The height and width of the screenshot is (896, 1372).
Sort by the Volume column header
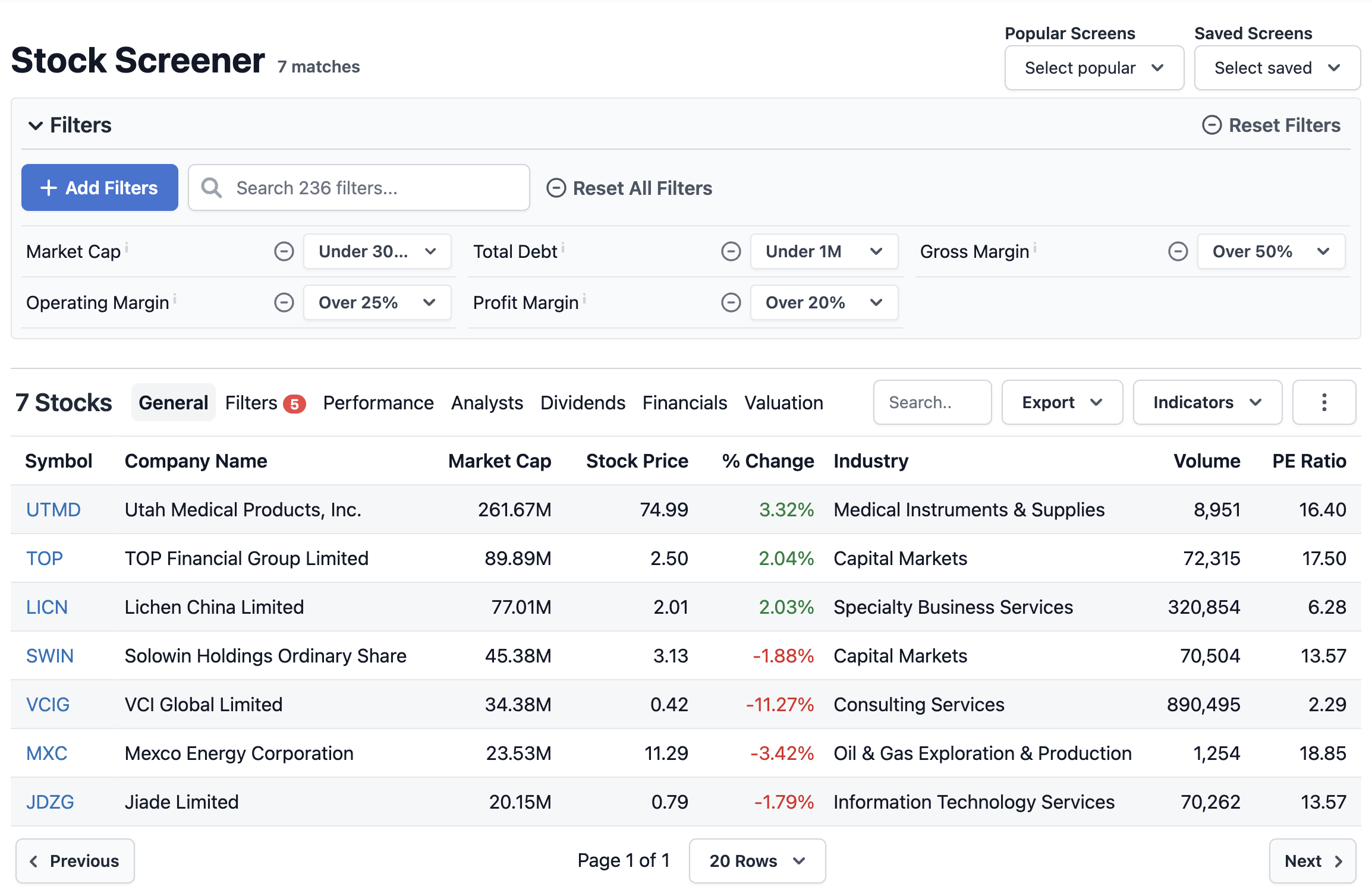[1207, 461]
